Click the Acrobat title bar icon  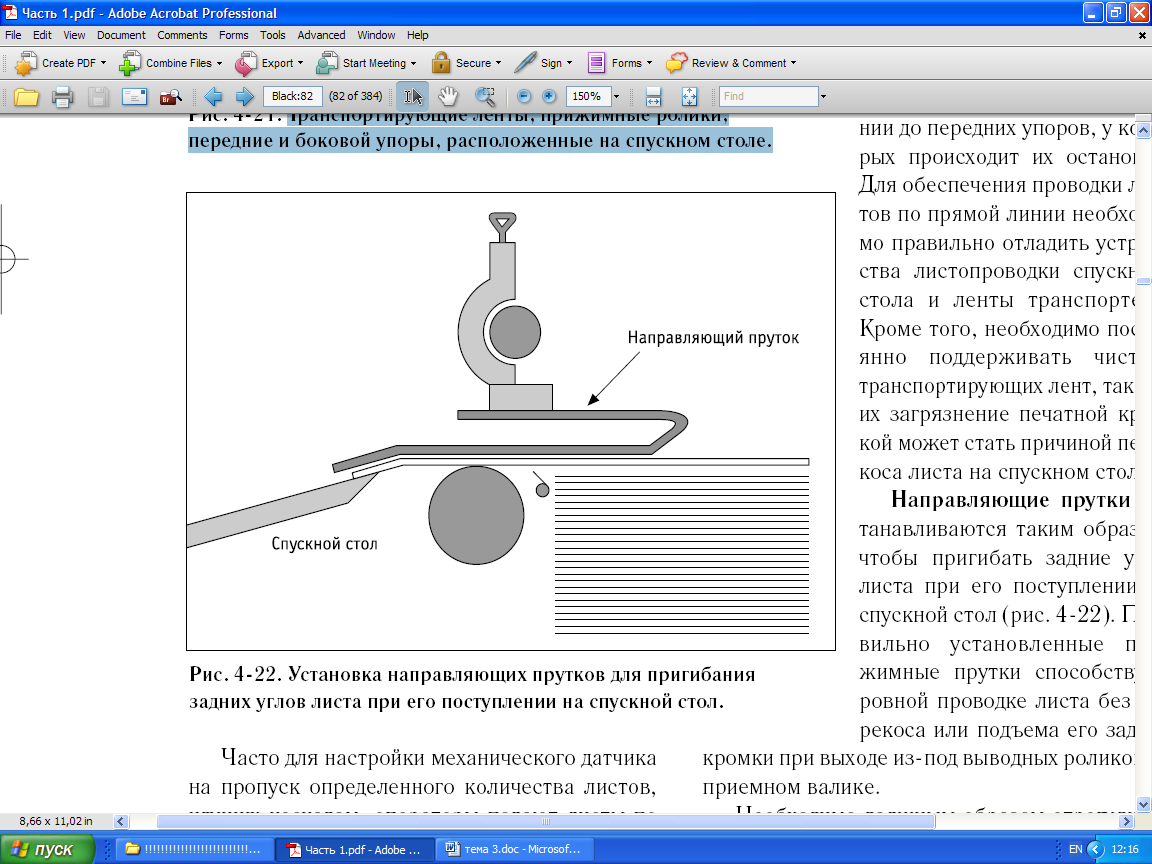[x=10, y=12]
